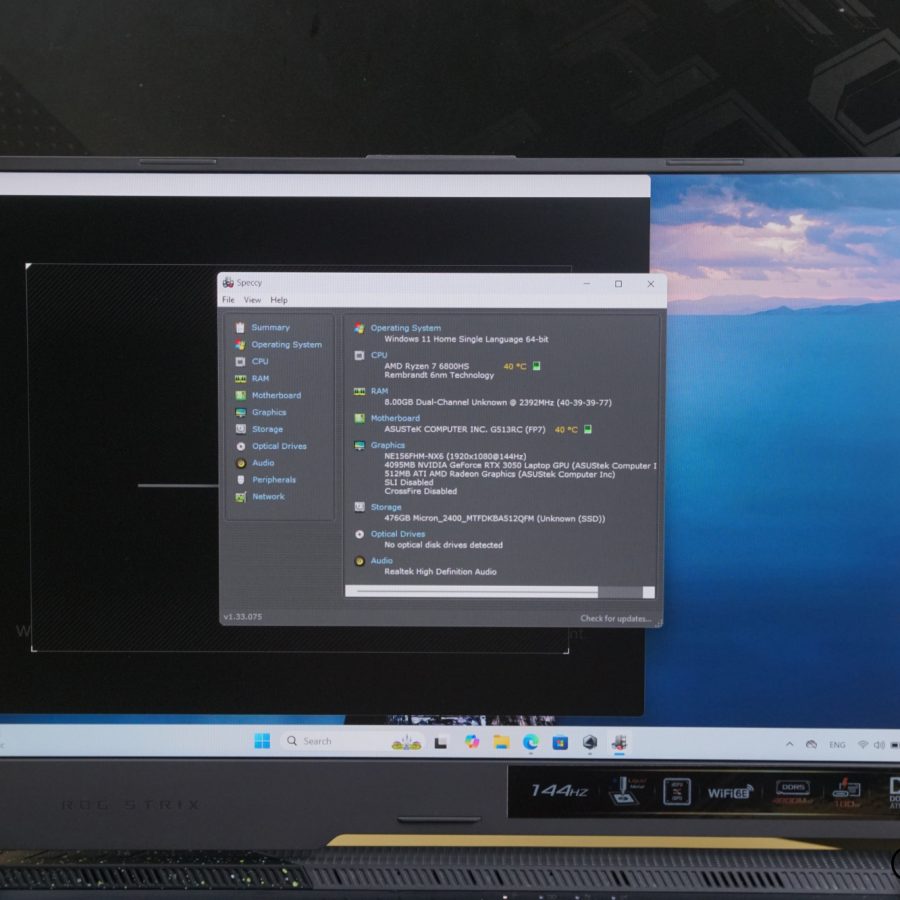
Task: Open the Wi-Fi network tray icon
Action: tap(862, 744)
